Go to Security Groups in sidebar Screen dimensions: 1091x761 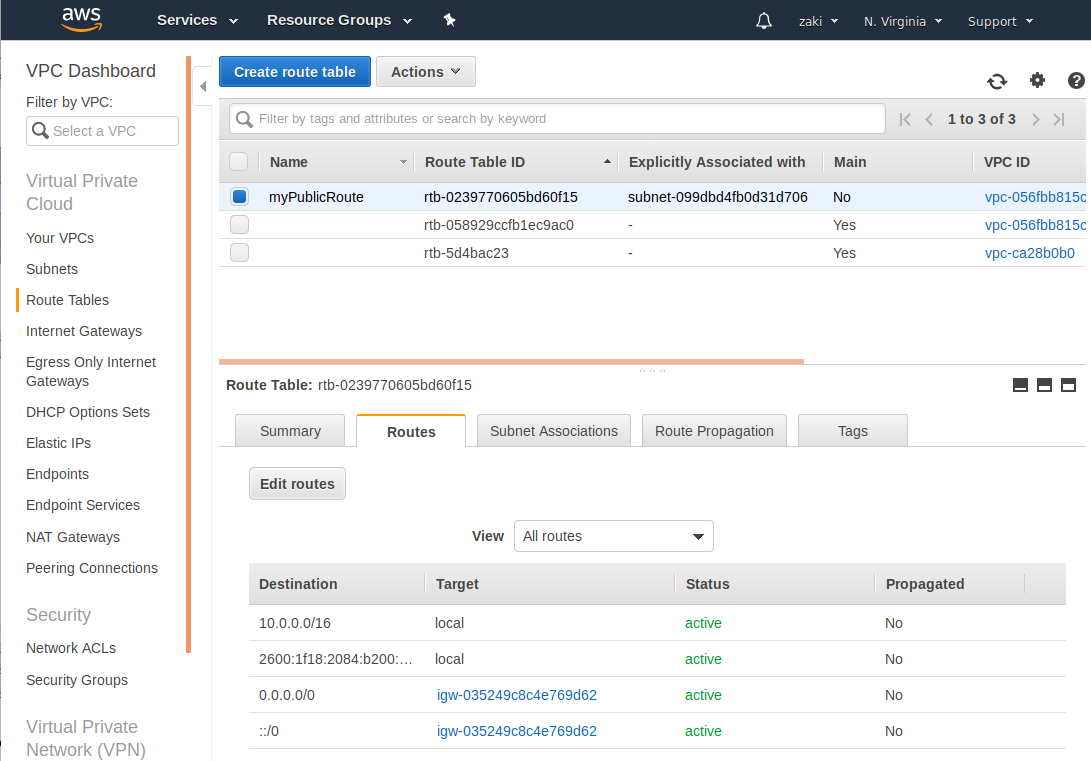click(x=77, y=680)
